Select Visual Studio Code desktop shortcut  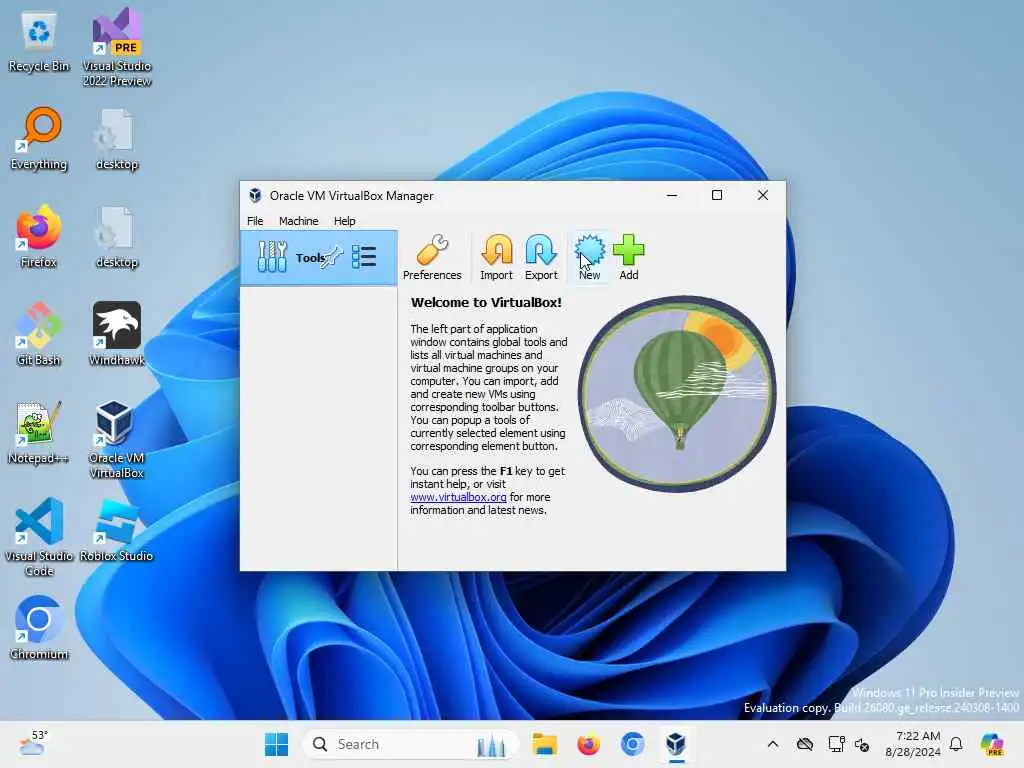[39, 537]
